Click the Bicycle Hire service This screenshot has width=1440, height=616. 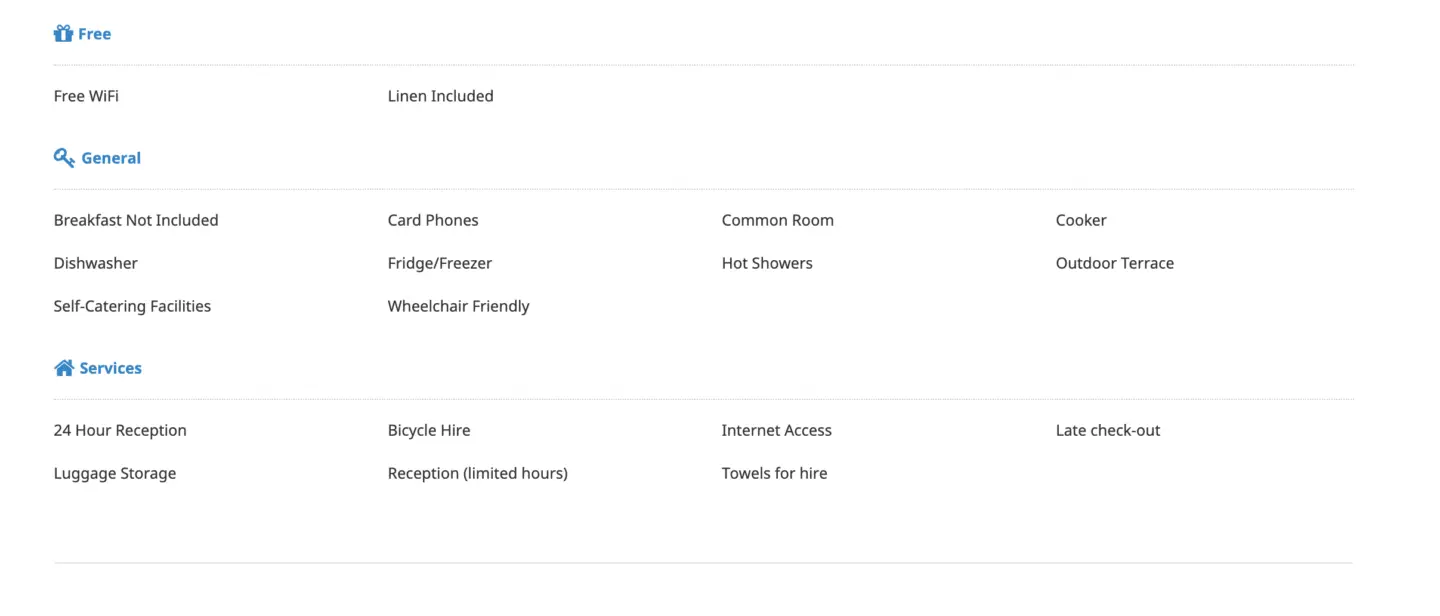[429, 430]
